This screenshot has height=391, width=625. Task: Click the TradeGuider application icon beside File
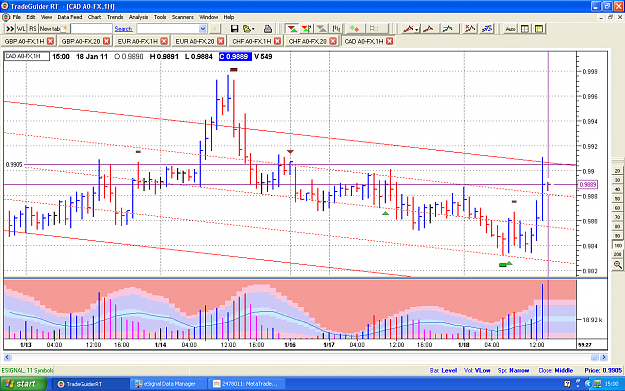pos(6,17)
